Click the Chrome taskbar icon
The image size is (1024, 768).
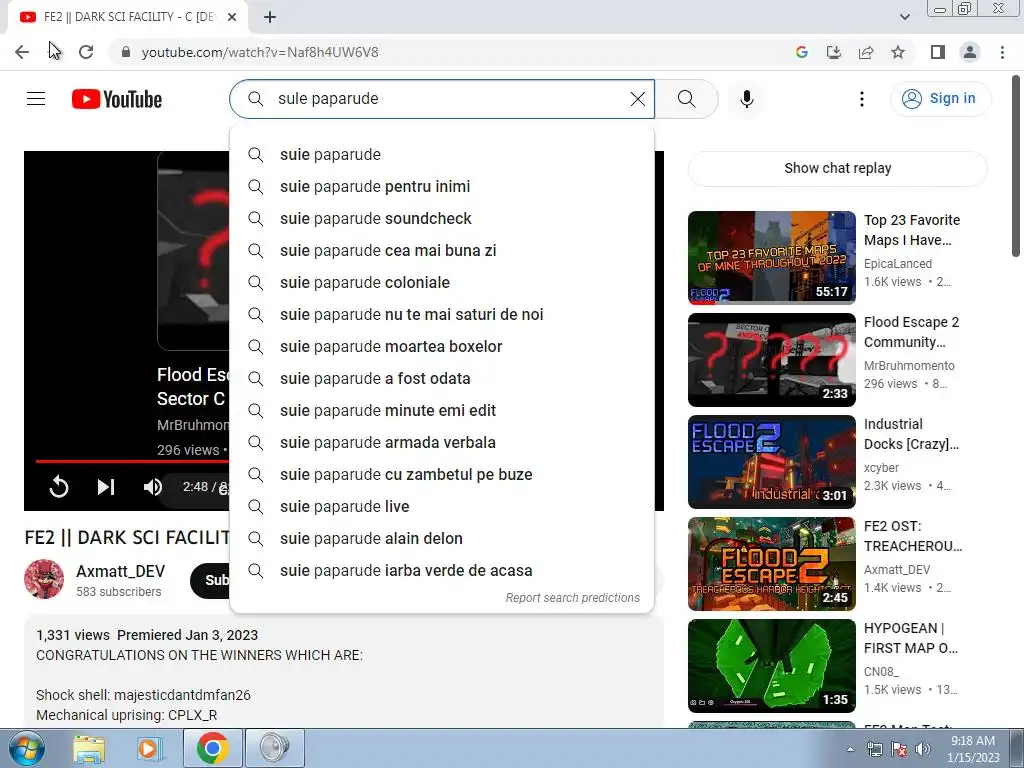pyautogui.click(x=212, y=748)
